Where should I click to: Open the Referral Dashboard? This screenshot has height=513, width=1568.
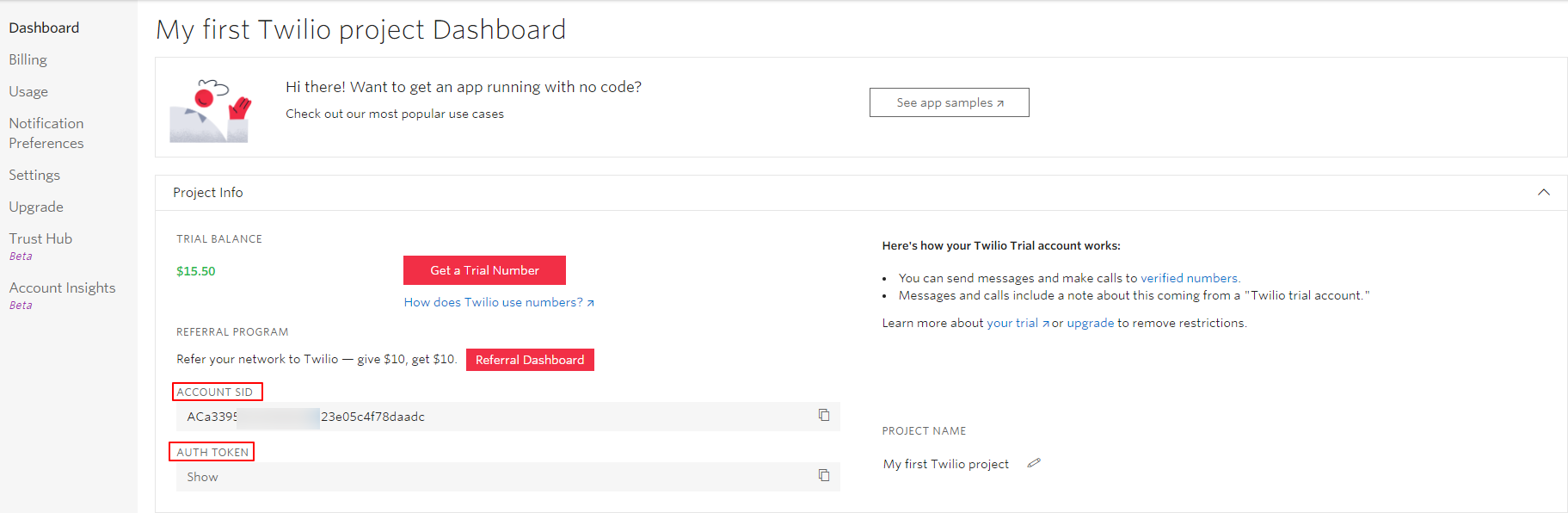tap(530, 360)
